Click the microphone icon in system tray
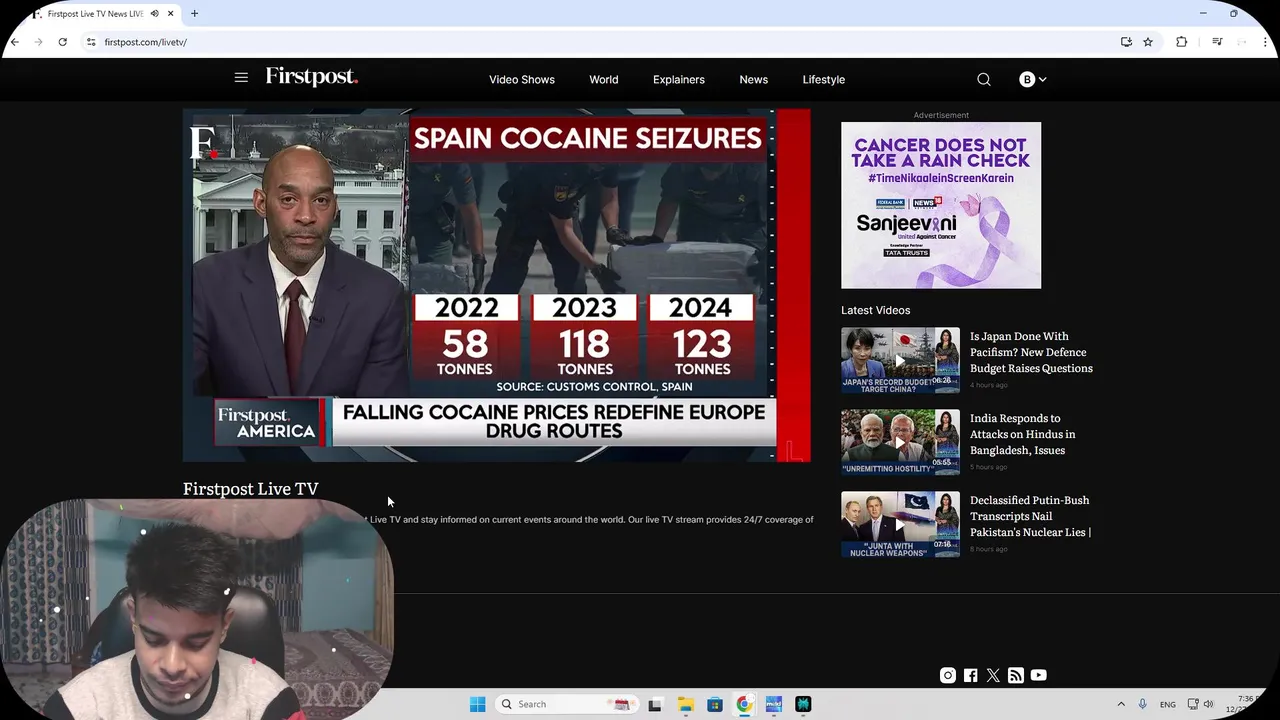The image size is (1280, 720). (x=1143, y=704)
